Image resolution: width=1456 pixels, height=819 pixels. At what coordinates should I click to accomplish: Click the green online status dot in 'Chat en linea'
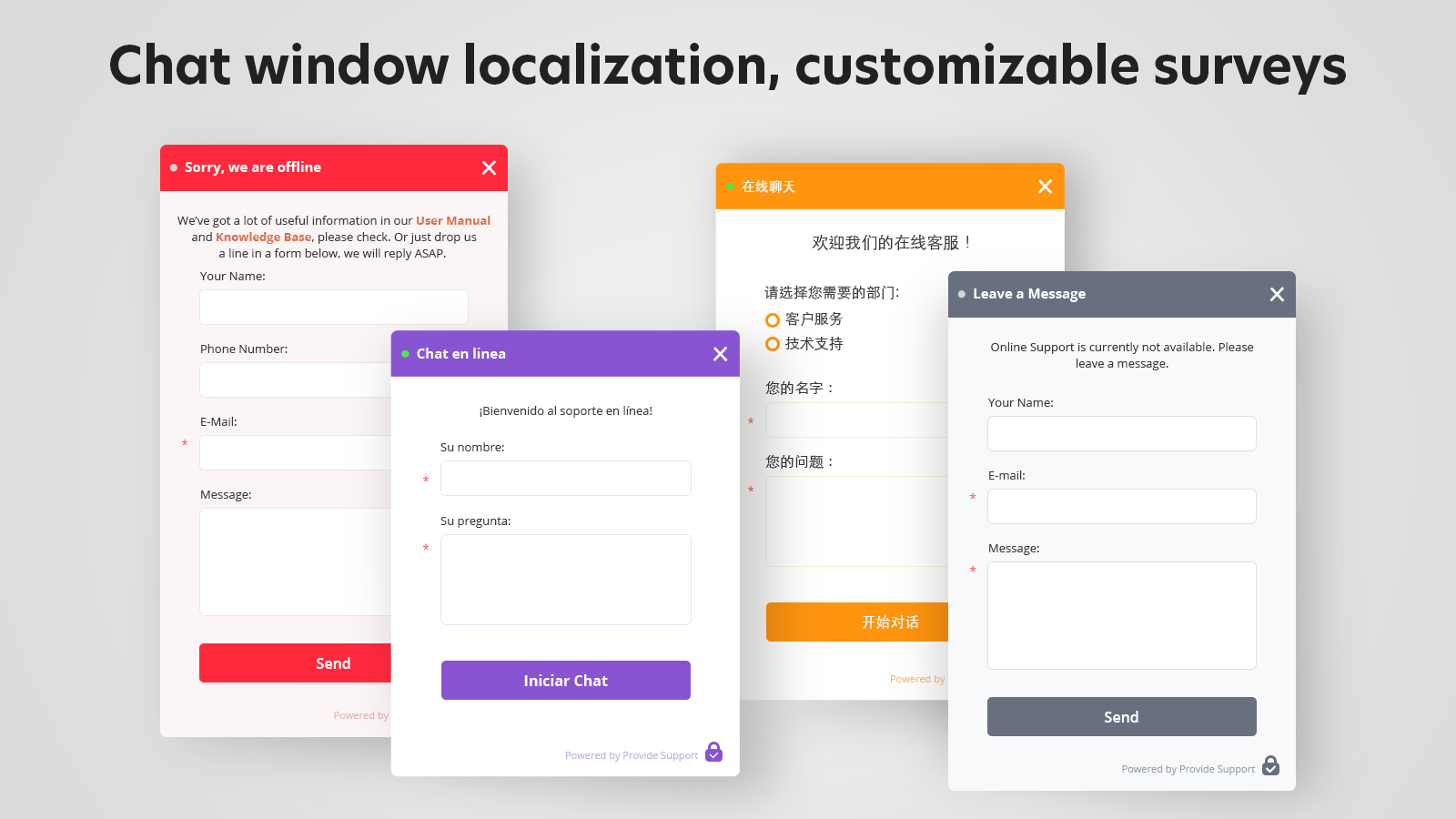(x=405, y=354)
